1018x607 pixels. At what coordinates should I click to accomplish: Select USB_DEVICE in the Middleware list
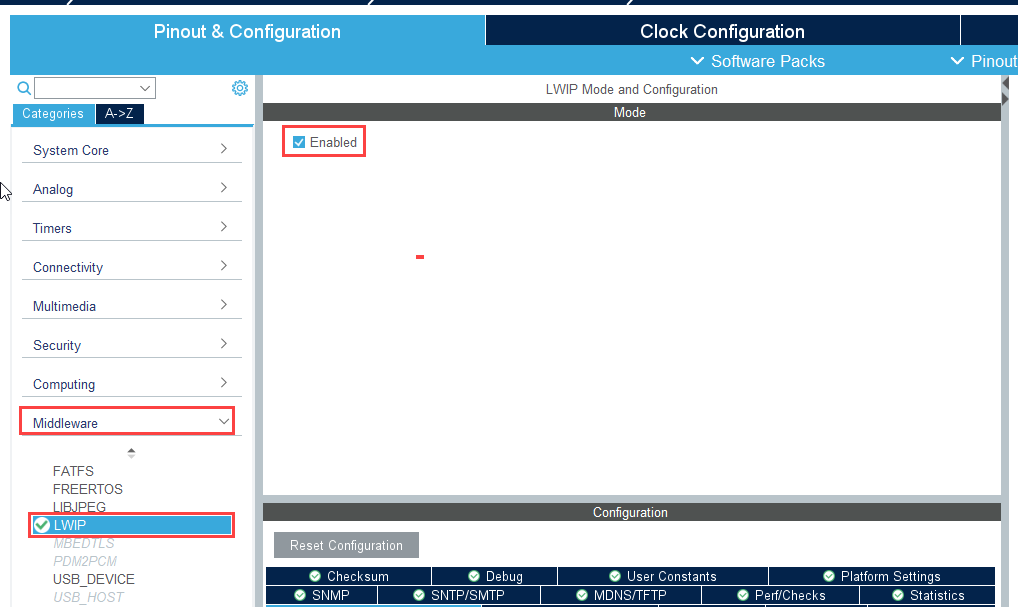point(94,579)
